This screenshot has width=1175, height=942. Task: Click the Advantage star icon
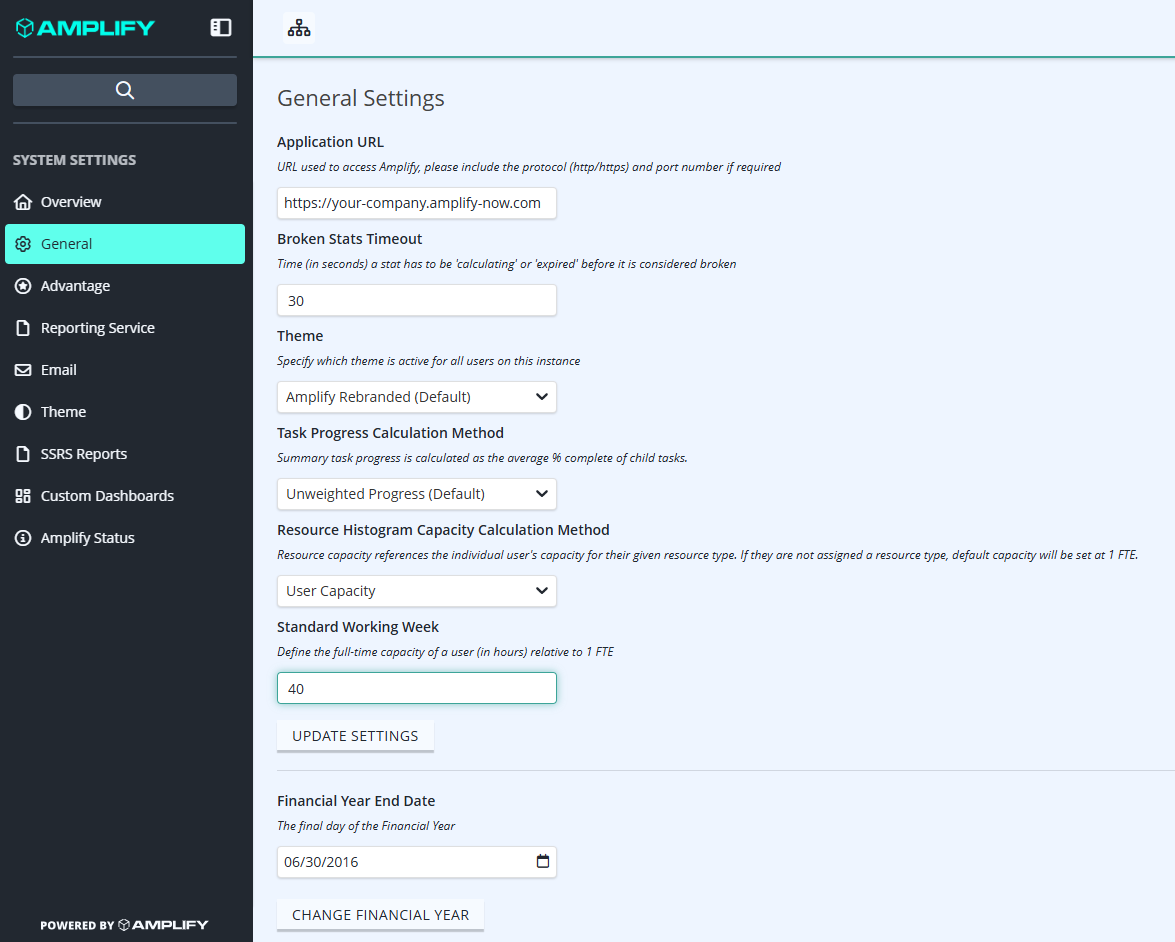pyautogui.click(x=23, y=286)
